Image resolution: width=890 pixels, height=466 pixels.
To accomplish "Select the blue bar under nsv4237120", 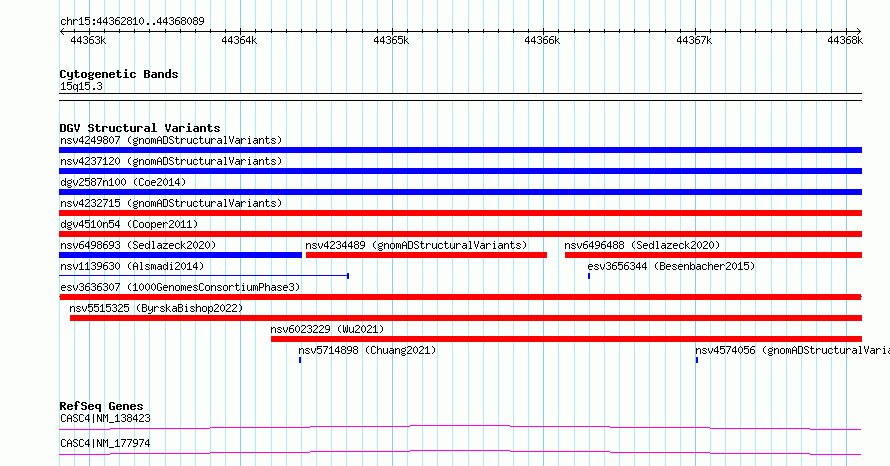I will (x=460, y=171).
